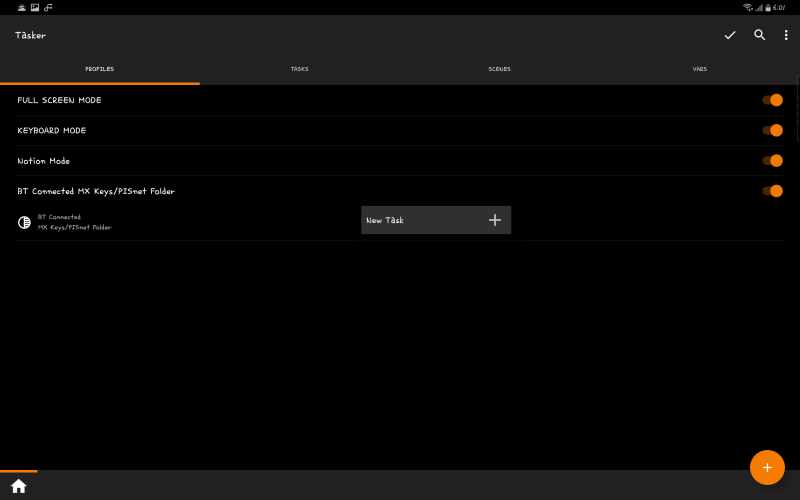
Task: Toggle BT Connected MX Keys profile switch
Action: (x=772, y=191)
